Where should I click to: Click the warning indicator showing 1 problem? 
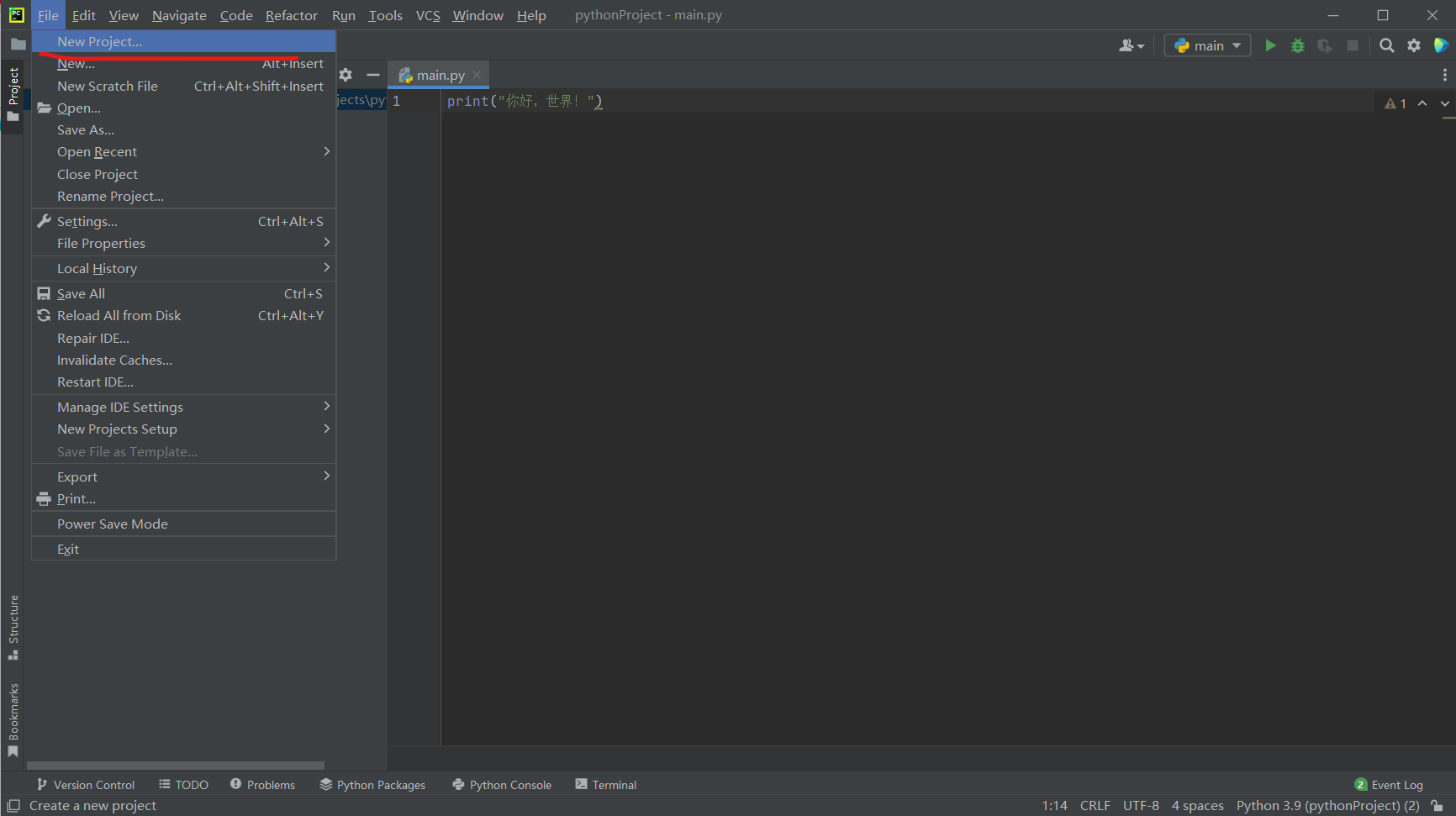[1395, 103]
